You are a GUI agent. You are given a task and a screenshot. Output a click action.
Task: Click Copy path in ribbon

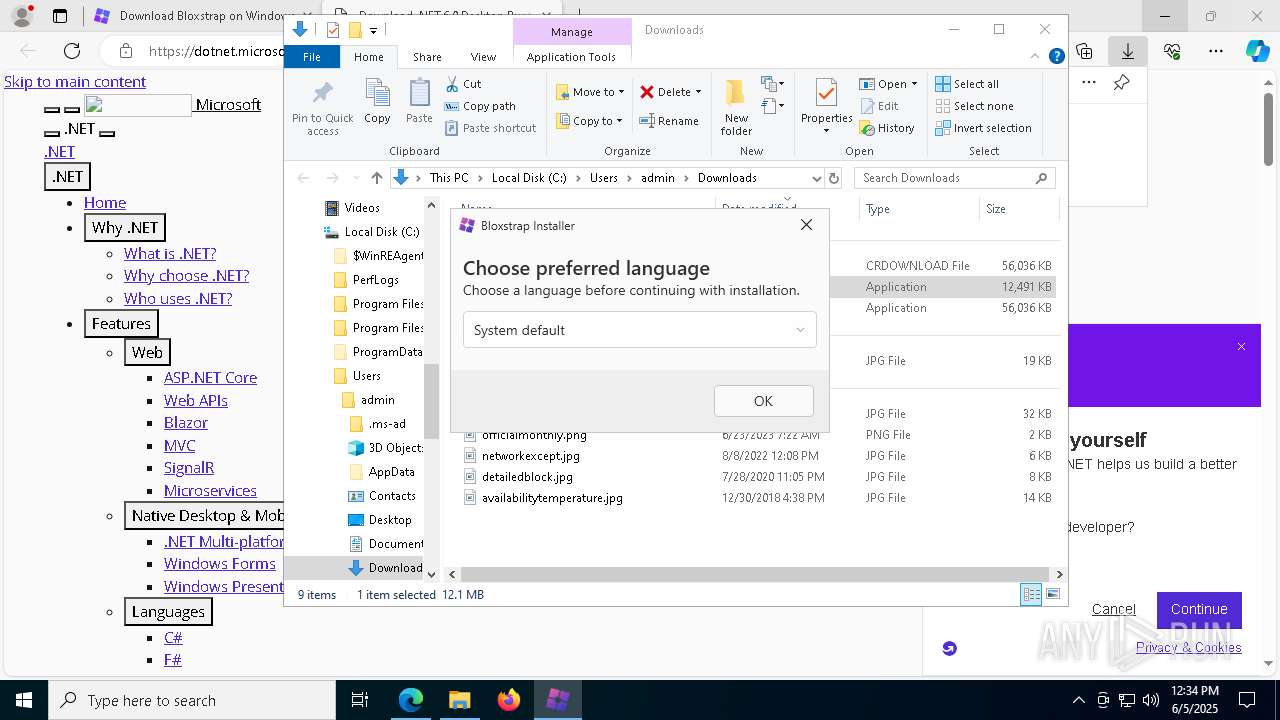click(480, 106)
